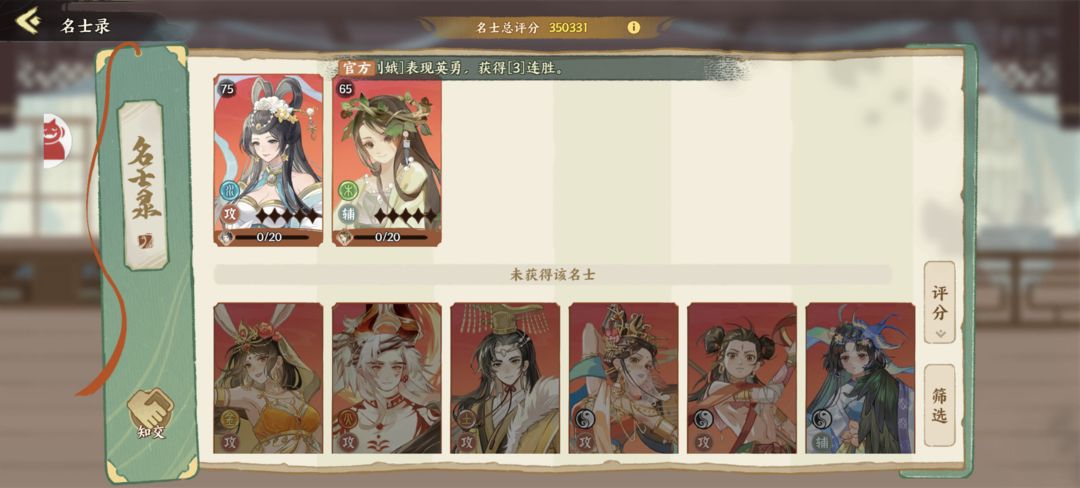Tap the info icon beside total score
Viewport: 1080px width, 488px height.
click(x=633, y=28)
